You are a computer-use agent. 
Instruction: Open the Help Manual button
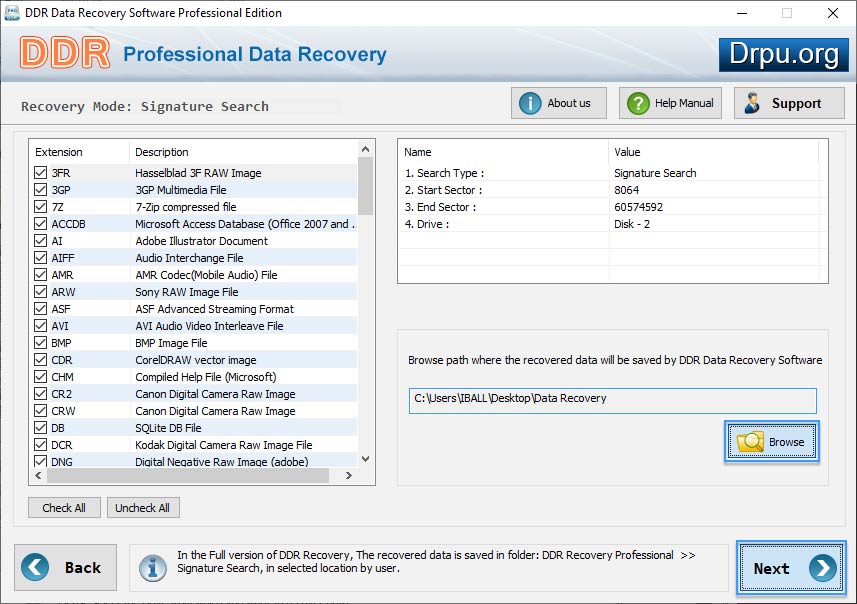670,103
